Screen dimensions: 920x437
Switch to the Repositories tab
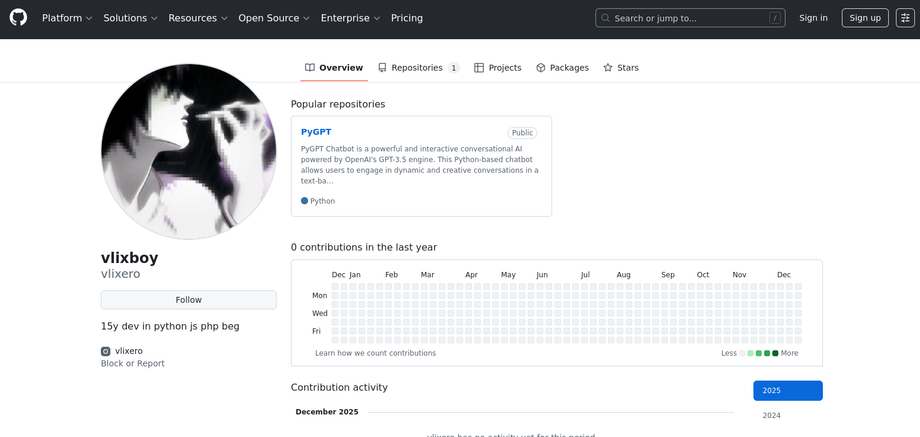pyautogui.click(x=418, y=68)
